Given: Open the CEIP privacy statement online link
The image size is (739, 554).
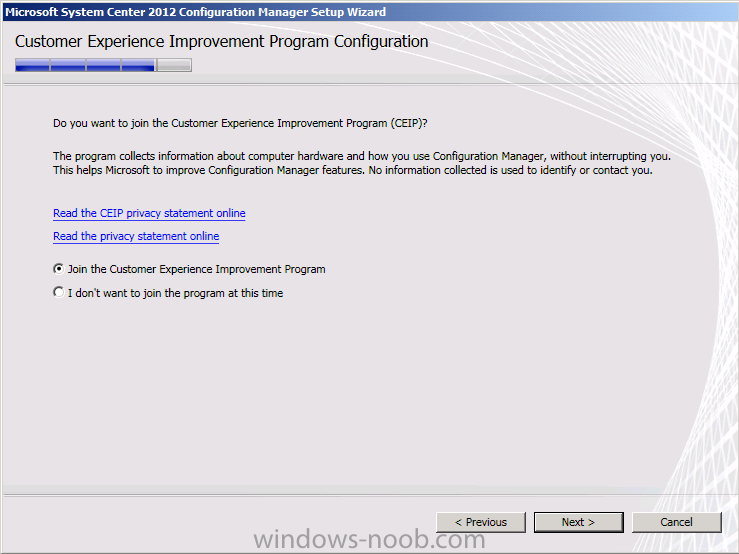Looking at the screenshot, I should (x=149, y=213).
